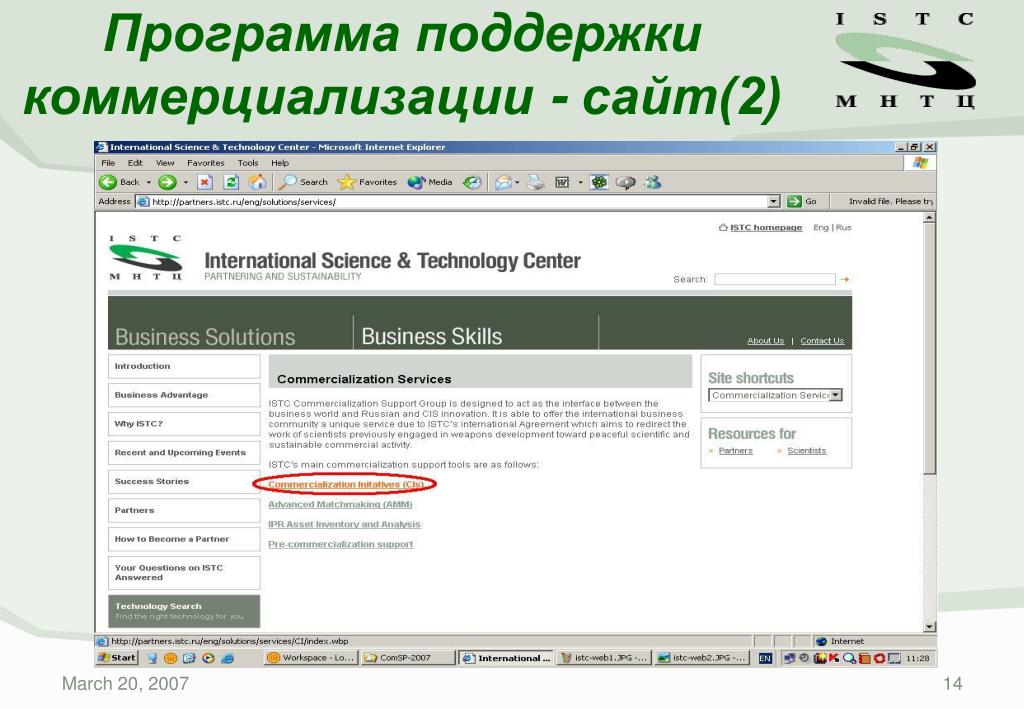Open the View menu
Image resolution: width=1024 pixels, height=709 pixels.
[165, 163]
